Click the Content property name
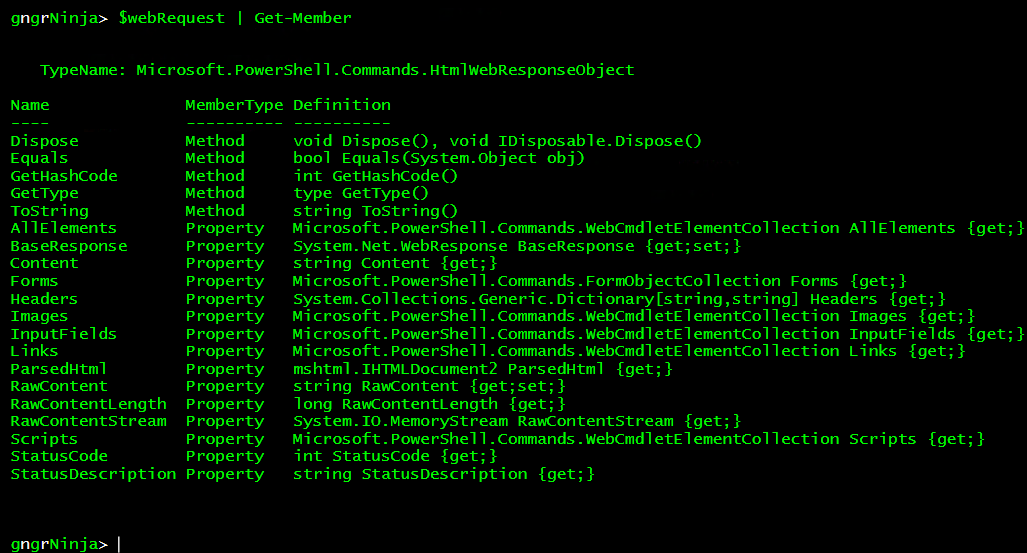 (x=44, y=263)
